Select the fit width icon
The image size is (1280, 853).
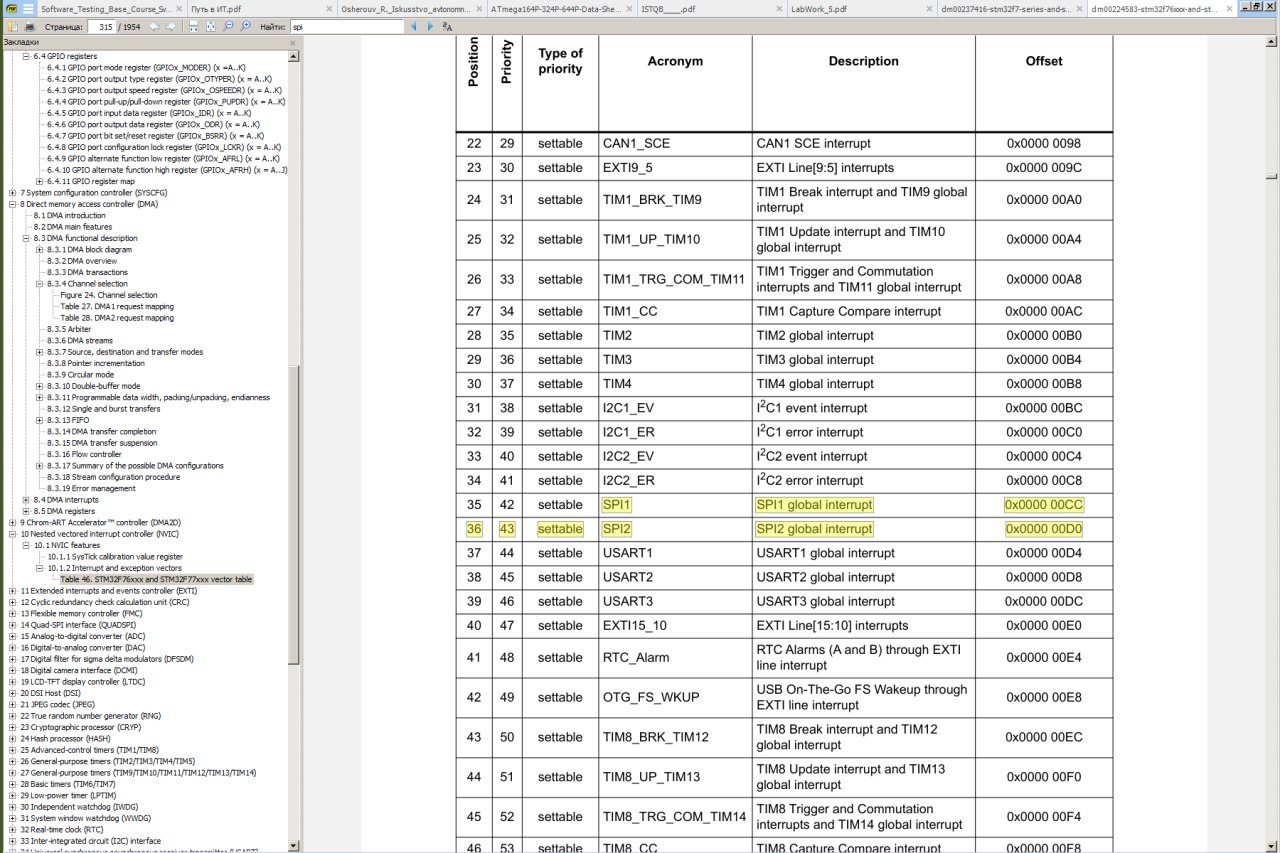click(x=193, y=26)
